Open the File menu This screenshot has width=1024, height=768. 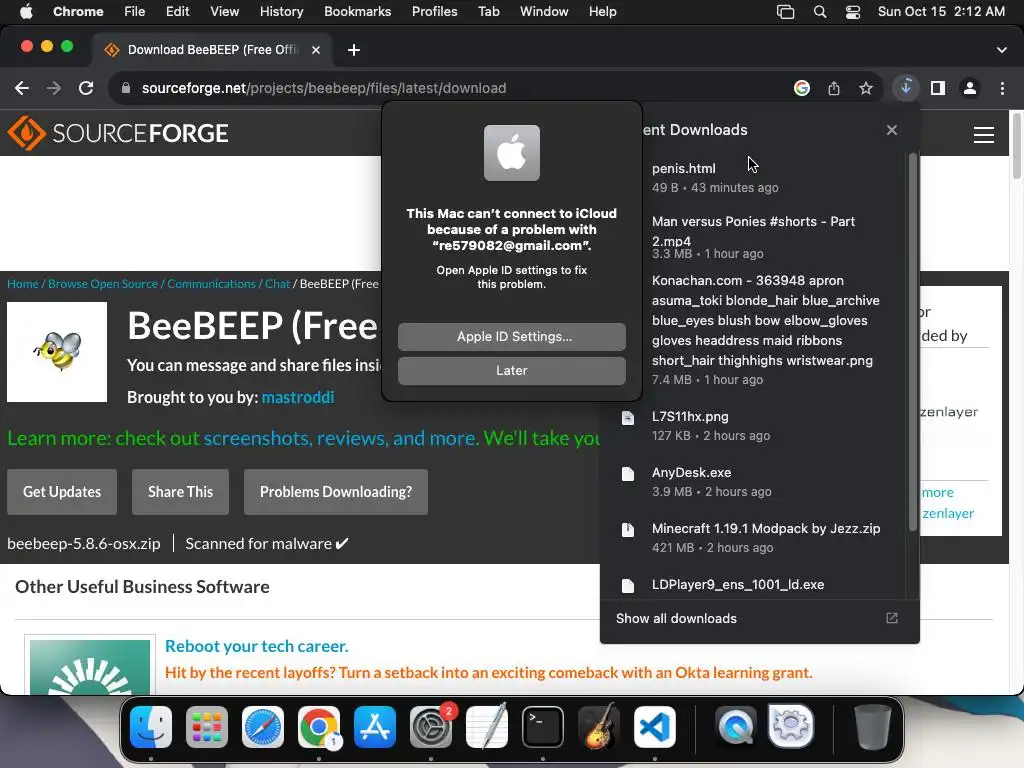135,11
